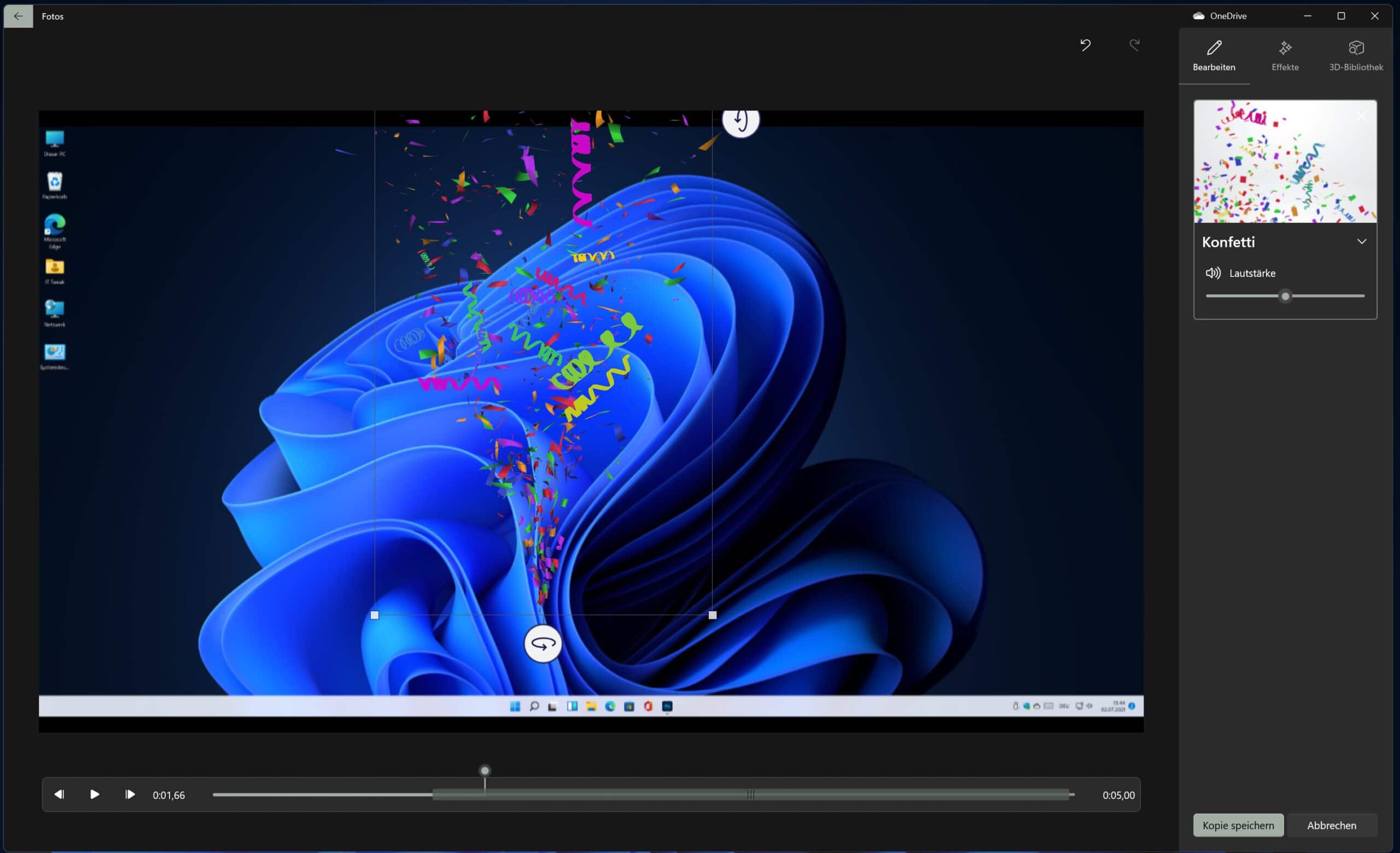Minimize the Fotos window
Screen dimensions: 1400x853
pos(1308,16)
